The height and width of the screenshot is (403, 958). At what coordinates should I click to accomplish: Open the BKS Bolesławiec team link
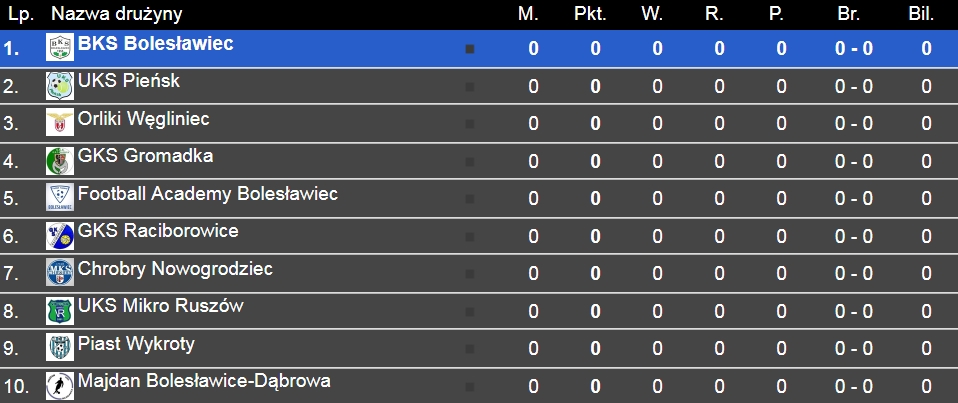coord(155,44)
